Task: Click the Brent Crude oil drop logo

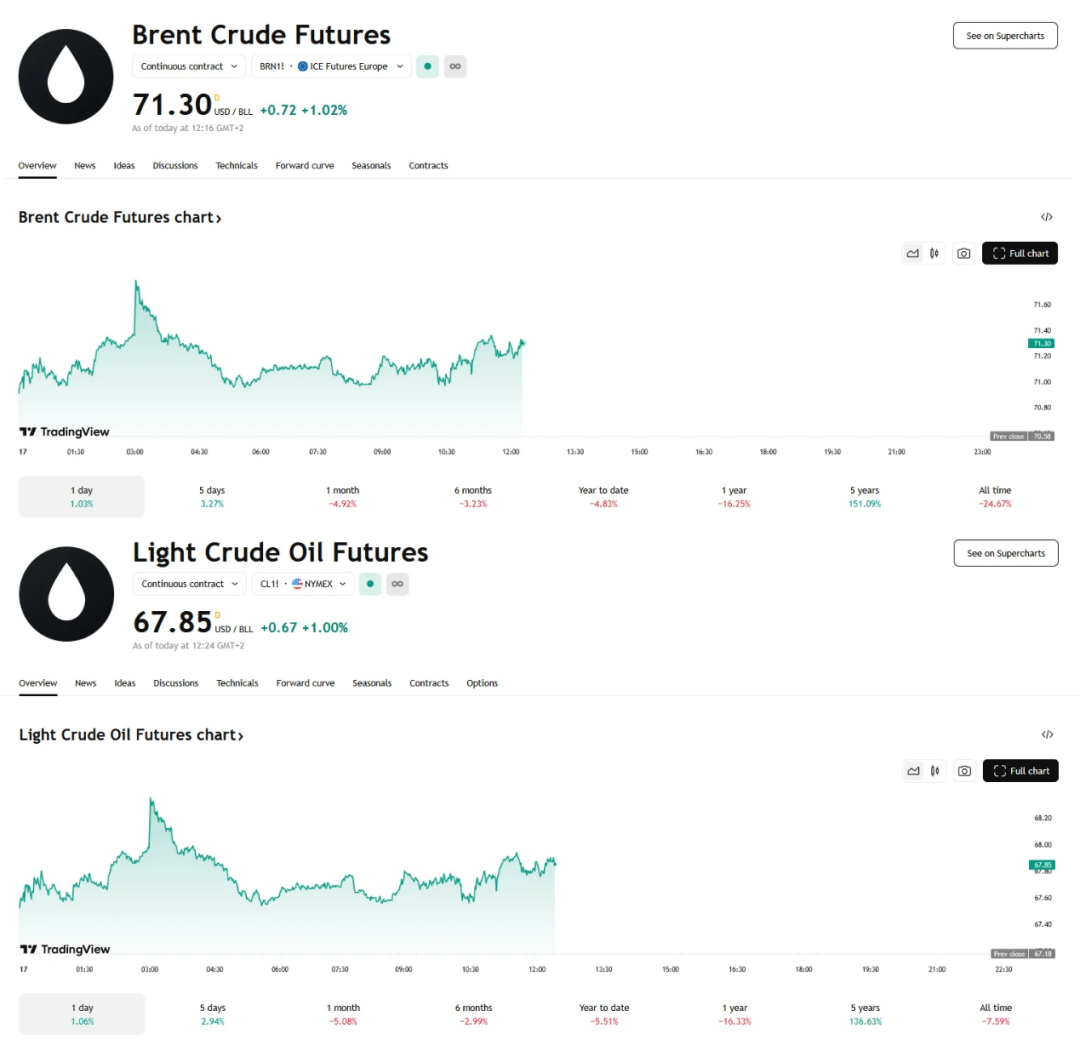Action: (x=66, y=77)
